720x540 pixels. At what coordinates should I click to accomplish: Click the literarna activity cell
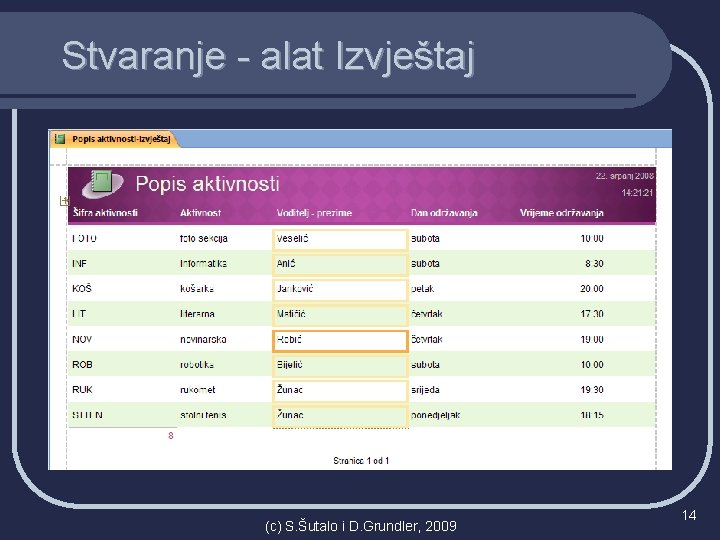(197, 314)
